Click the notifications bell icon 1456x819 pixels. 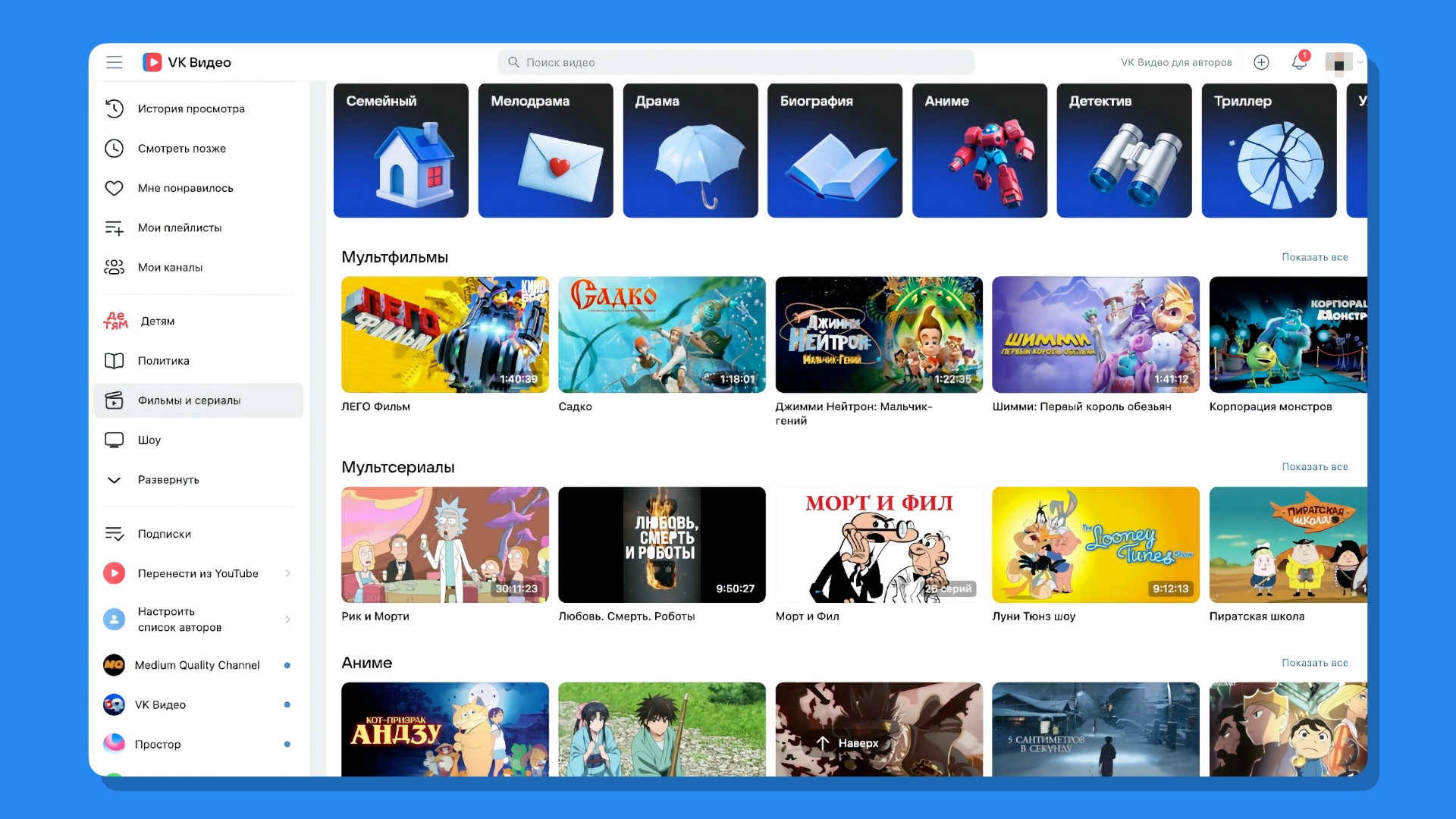(x=1299, y=62)
